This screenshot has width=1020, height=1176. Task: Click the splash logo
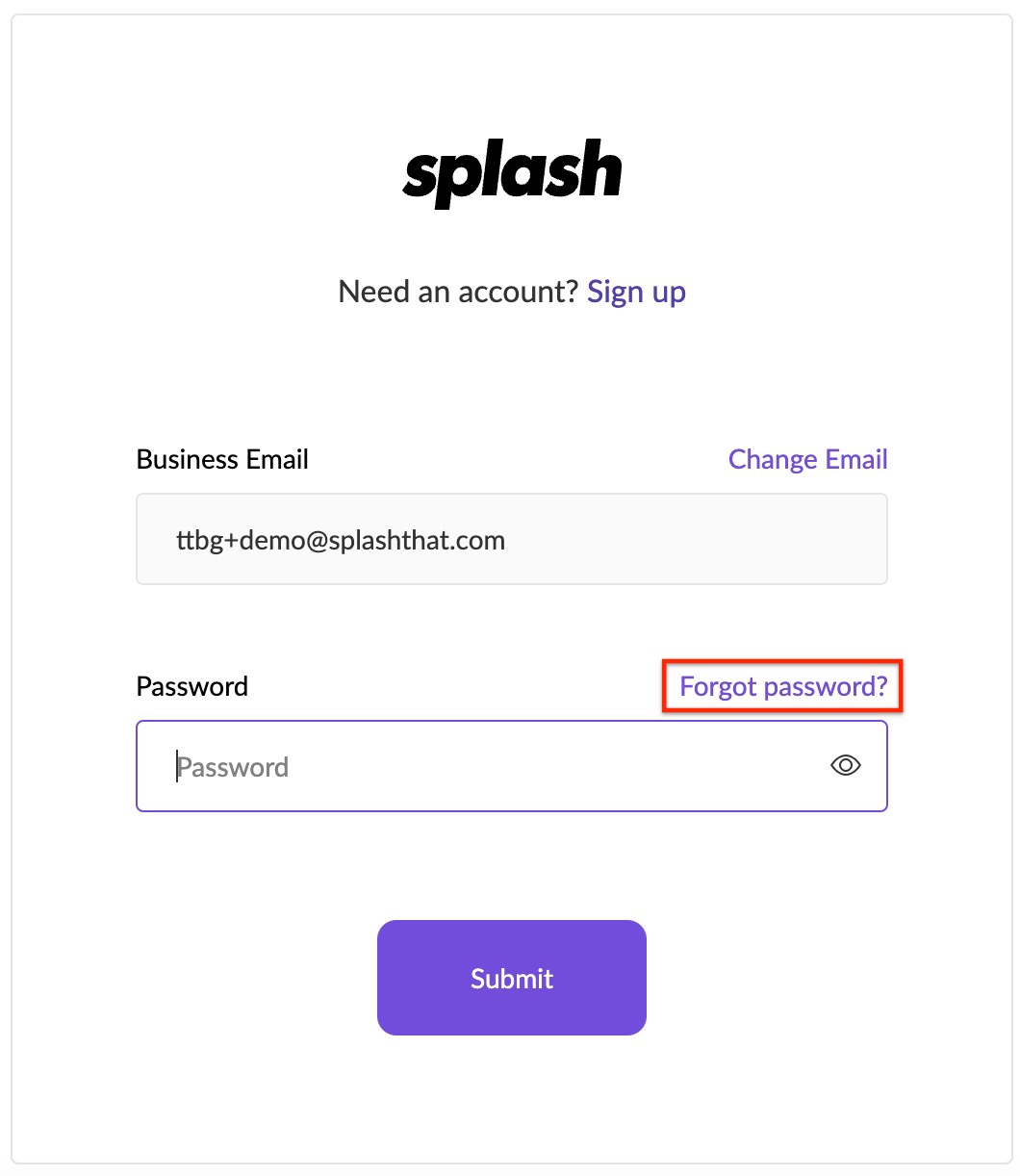[x=512, y=173]
